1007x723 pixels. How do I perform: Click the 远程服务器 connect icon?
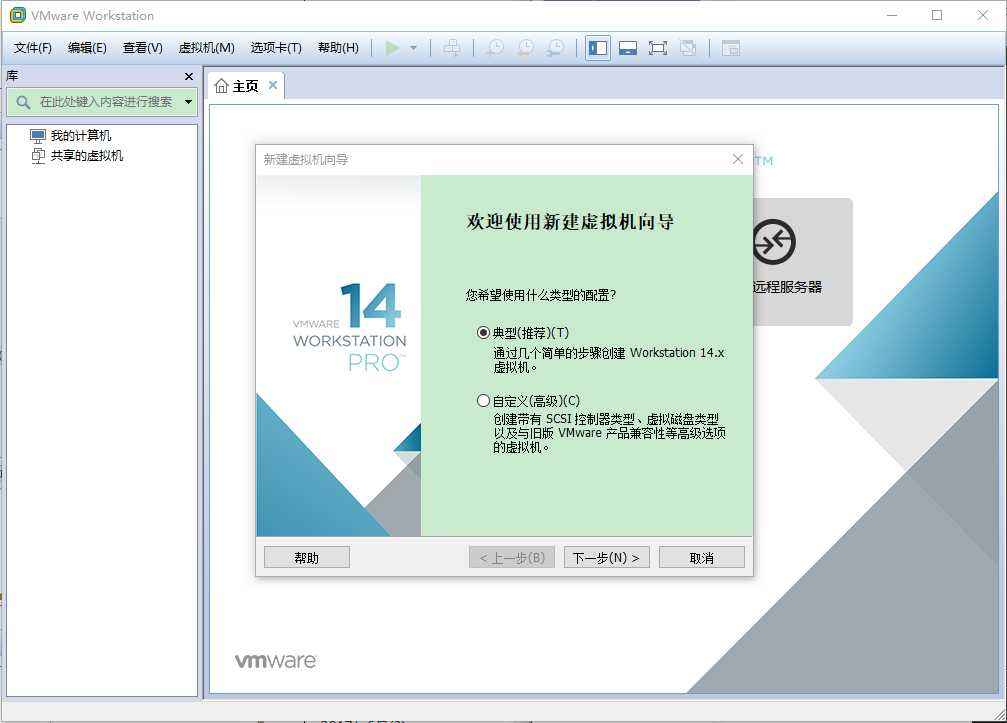point(774,242)
